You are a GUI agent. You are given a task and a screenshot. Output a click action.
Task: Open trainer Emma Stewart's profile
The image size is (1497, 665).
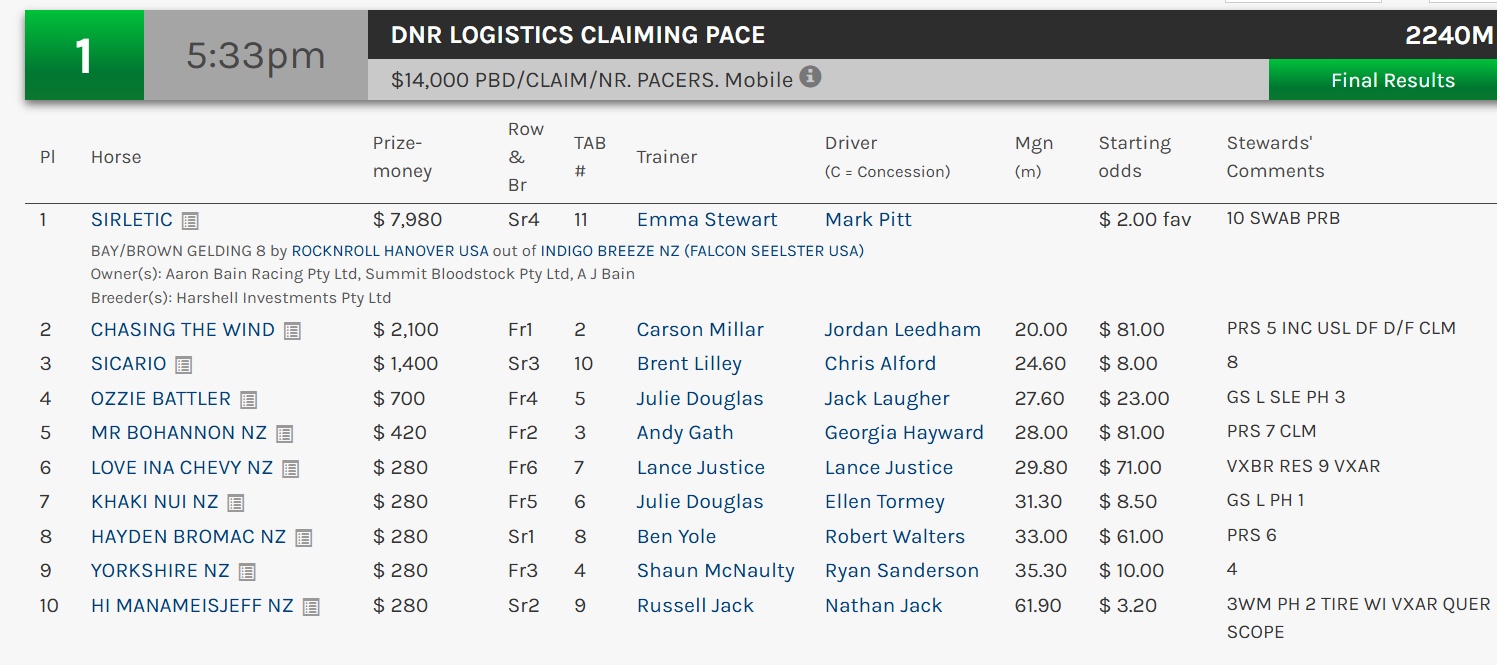pyautogui.click(x=707, y=220)
